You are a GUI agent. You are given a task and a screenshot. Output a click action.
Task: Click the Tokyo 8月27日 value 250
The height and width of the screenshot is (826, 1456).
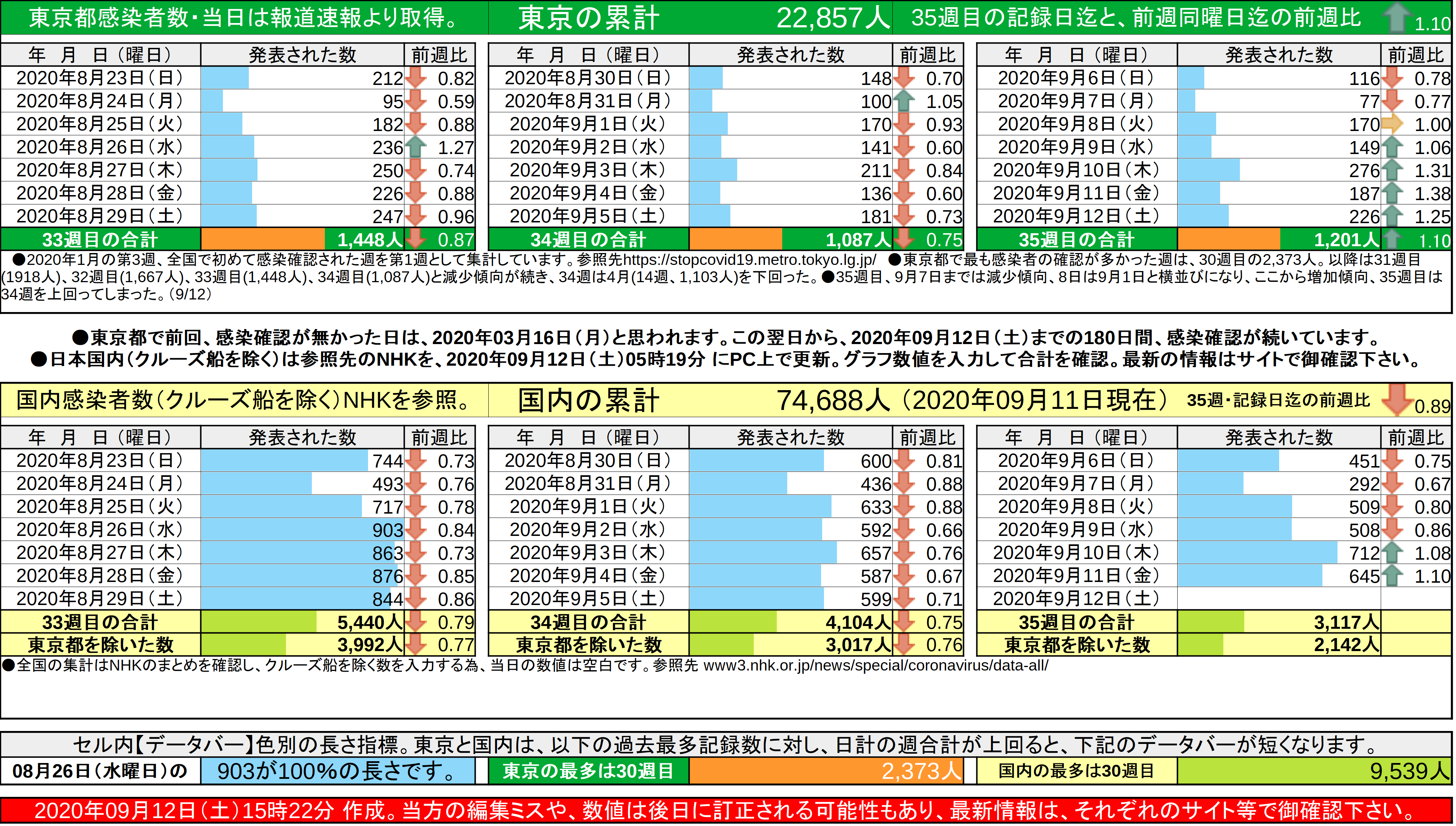(388, 170)
